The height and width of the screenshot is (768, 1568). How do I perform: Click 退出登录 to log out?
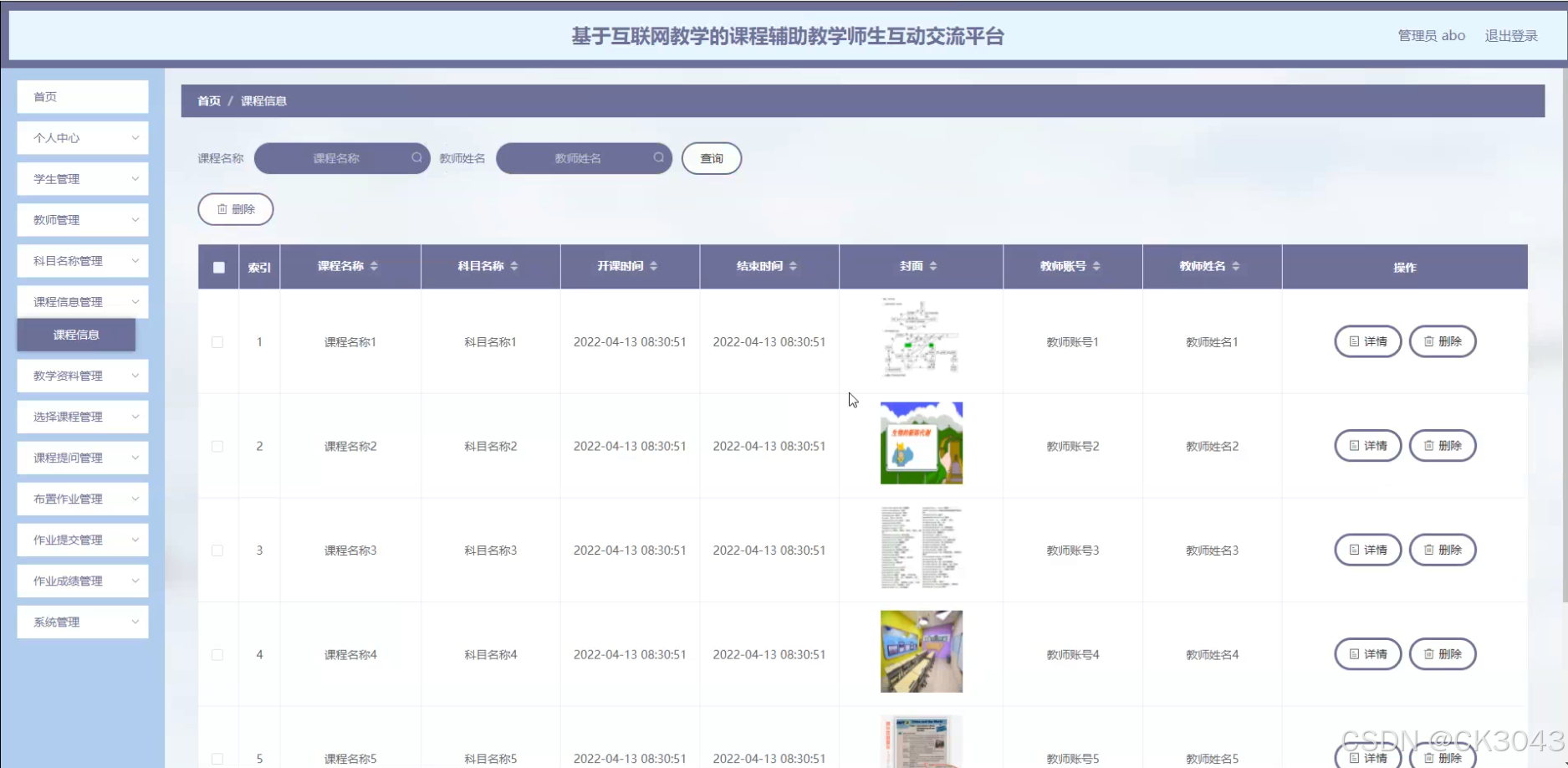(1511, 36)
